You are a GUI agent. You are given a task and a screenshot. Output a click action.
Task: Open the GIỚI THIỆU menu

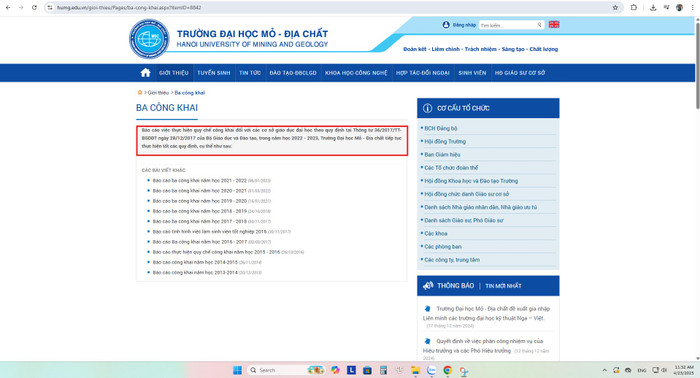[174, 73]
